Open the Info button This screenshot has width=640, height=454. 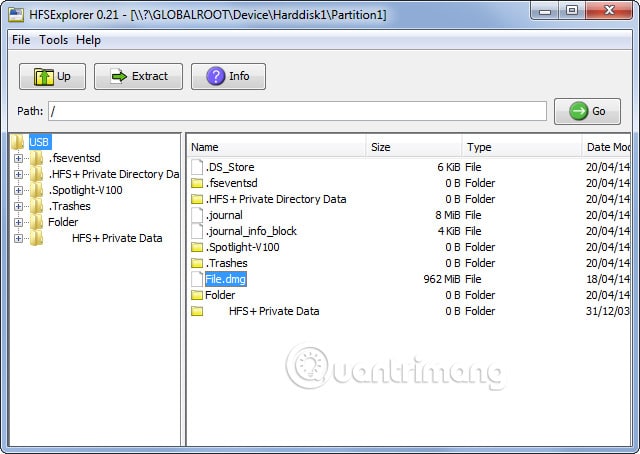(228, 76)
